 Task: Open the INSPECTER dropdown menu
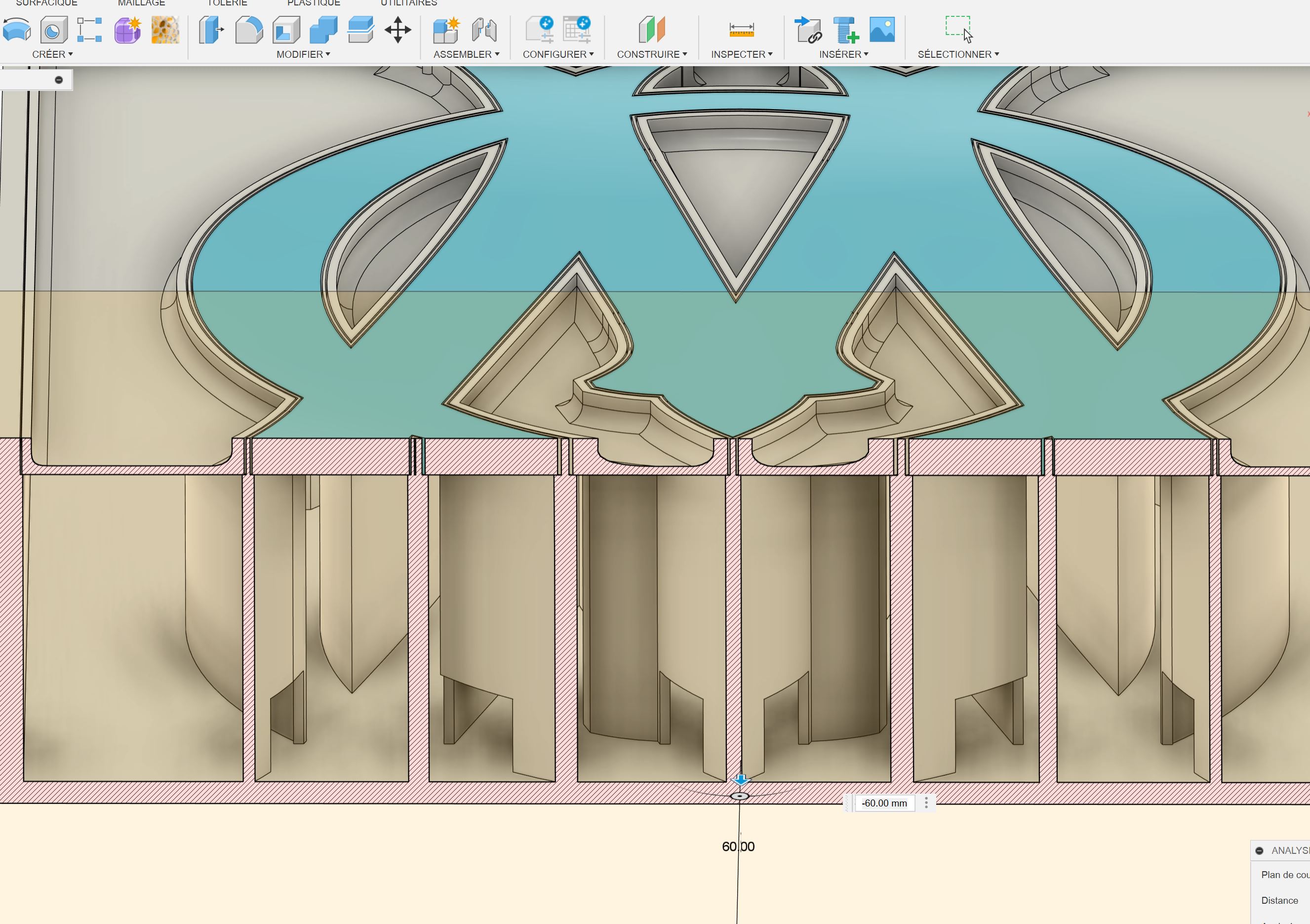[742, 54]
